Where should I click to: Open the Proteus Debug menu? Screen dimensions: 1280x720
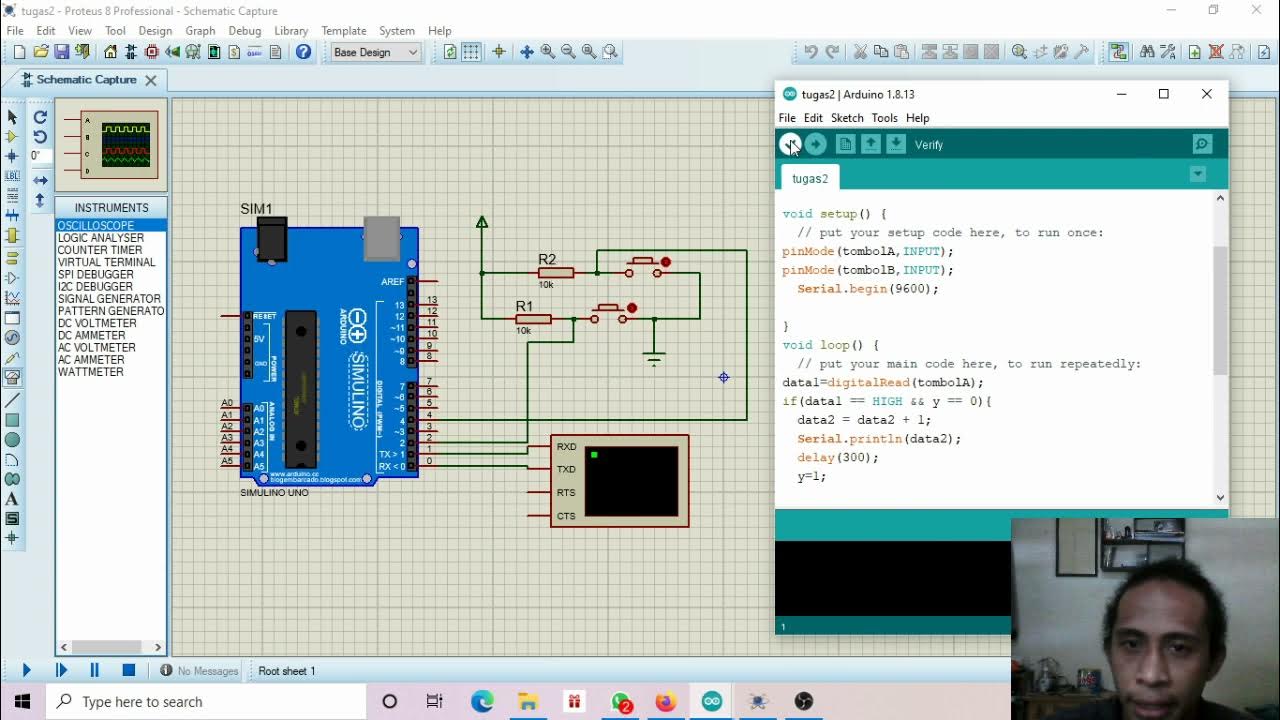(x=244, y=31)
